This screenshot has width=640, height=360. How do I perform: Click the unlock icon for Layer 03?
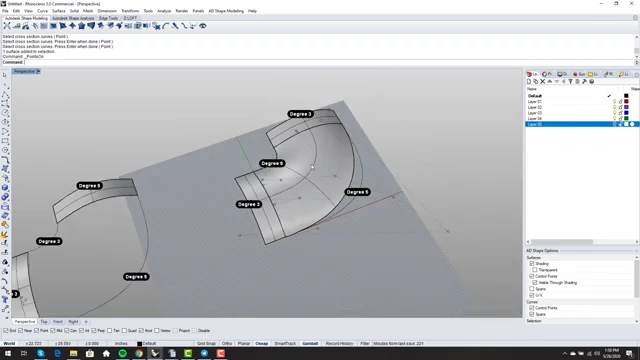point(620,113)
